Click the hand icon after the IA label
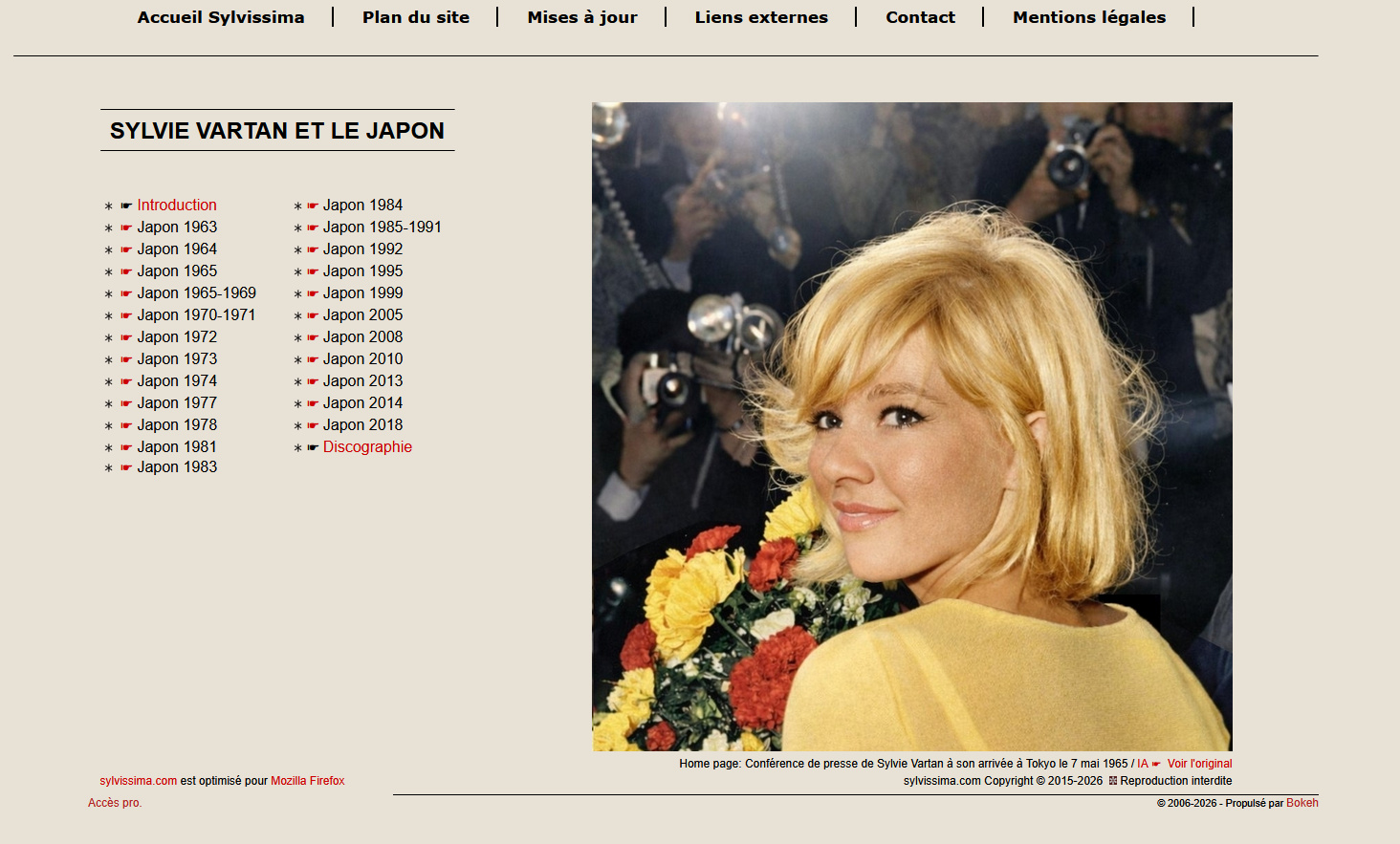The image size is (1400, 844). pos(1156,763)
